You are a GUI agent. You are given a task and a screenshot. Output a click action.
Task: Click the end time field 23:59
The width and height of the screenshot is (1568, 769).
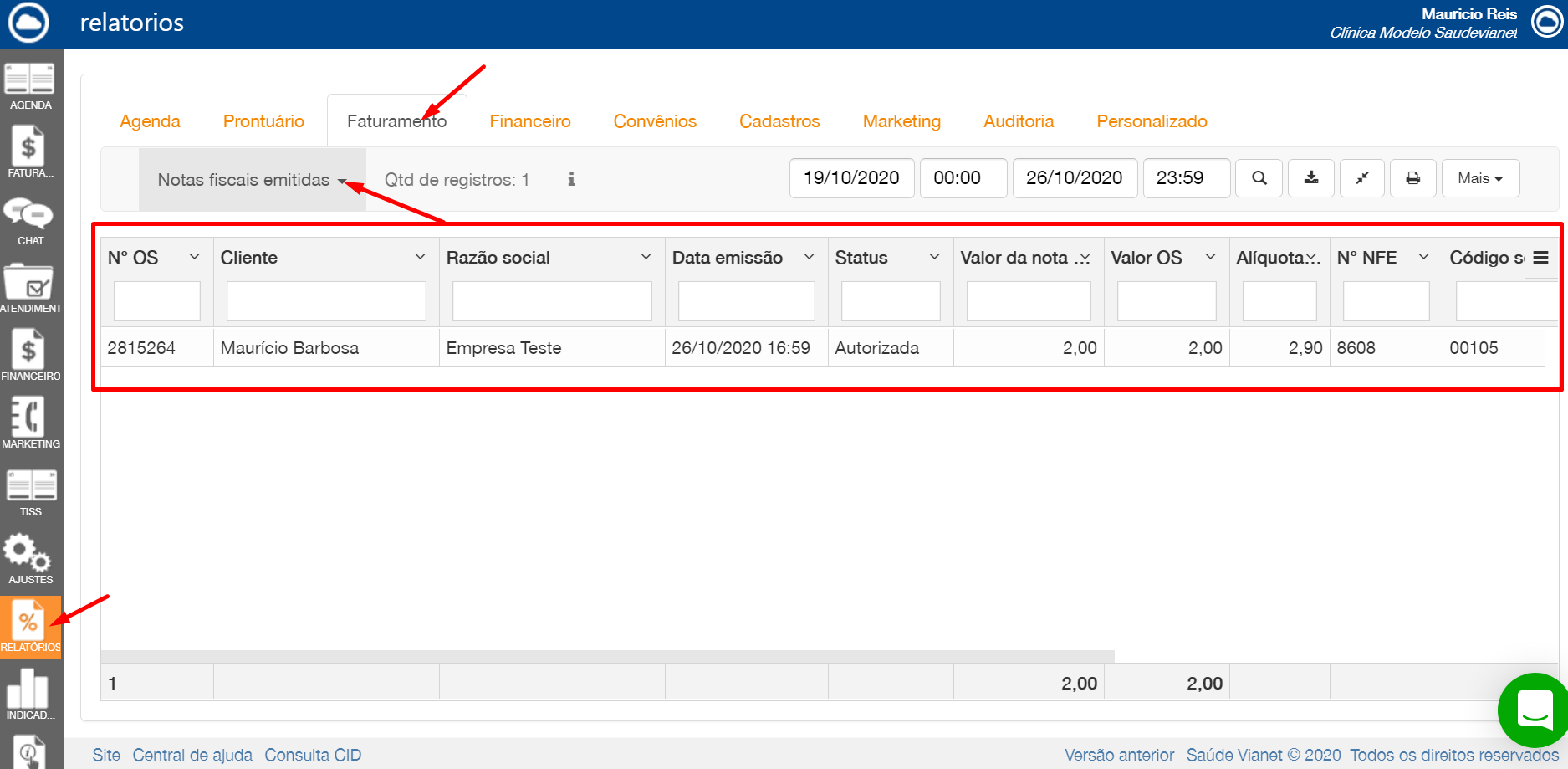pos(1187,178)
